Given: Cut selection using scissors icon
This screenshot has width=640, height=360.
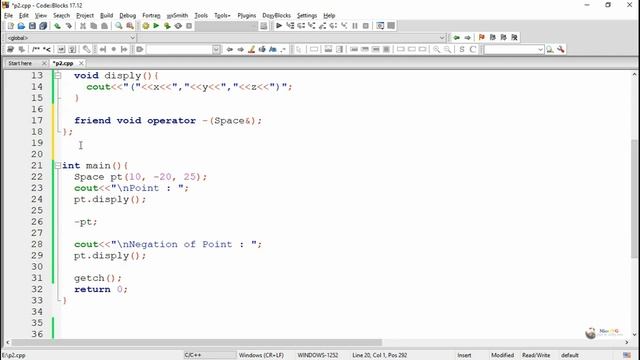Looking at the screenshot, I should (x=83, y=26).
